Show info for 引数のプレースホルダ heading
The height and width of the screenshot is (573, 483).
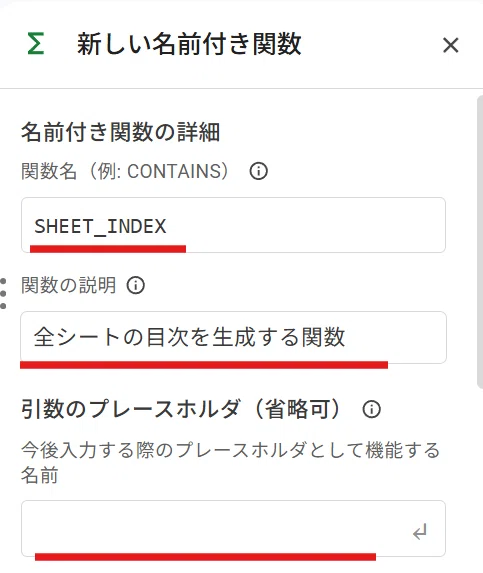[372, 409]
